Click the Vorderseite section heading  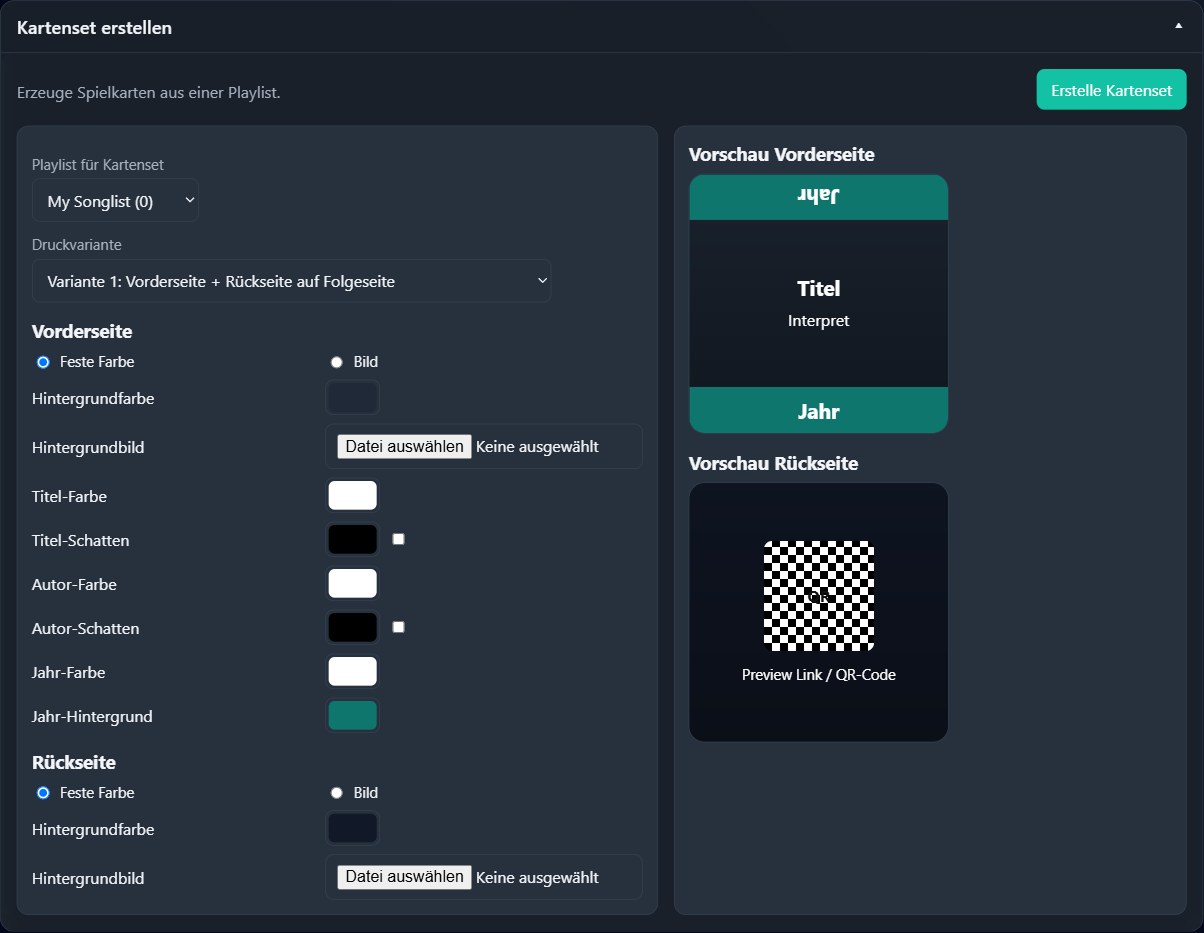pyautogui.click(x=83, y=331)
